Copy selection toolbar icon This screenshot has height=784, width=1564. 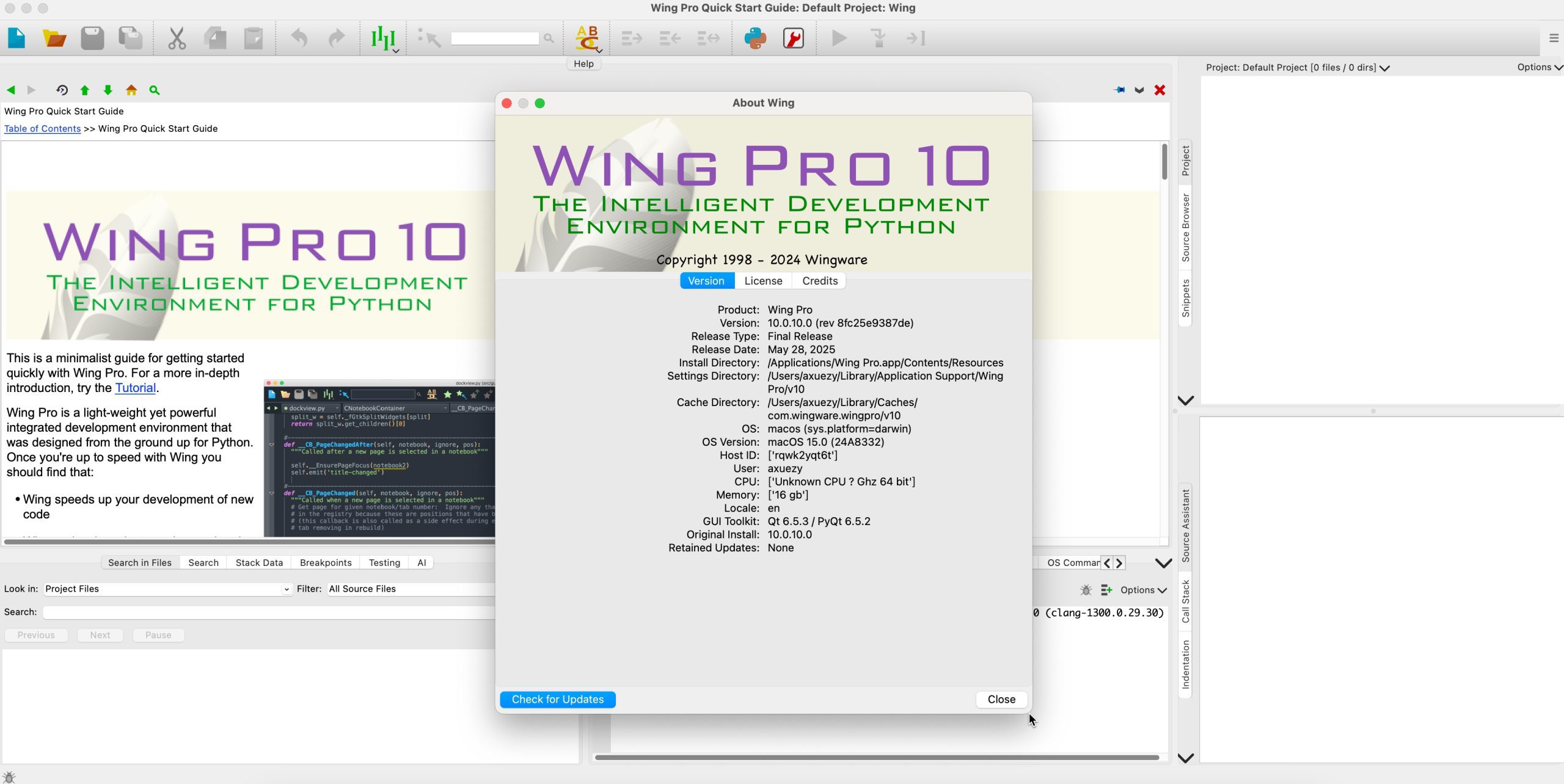[215, 38]
